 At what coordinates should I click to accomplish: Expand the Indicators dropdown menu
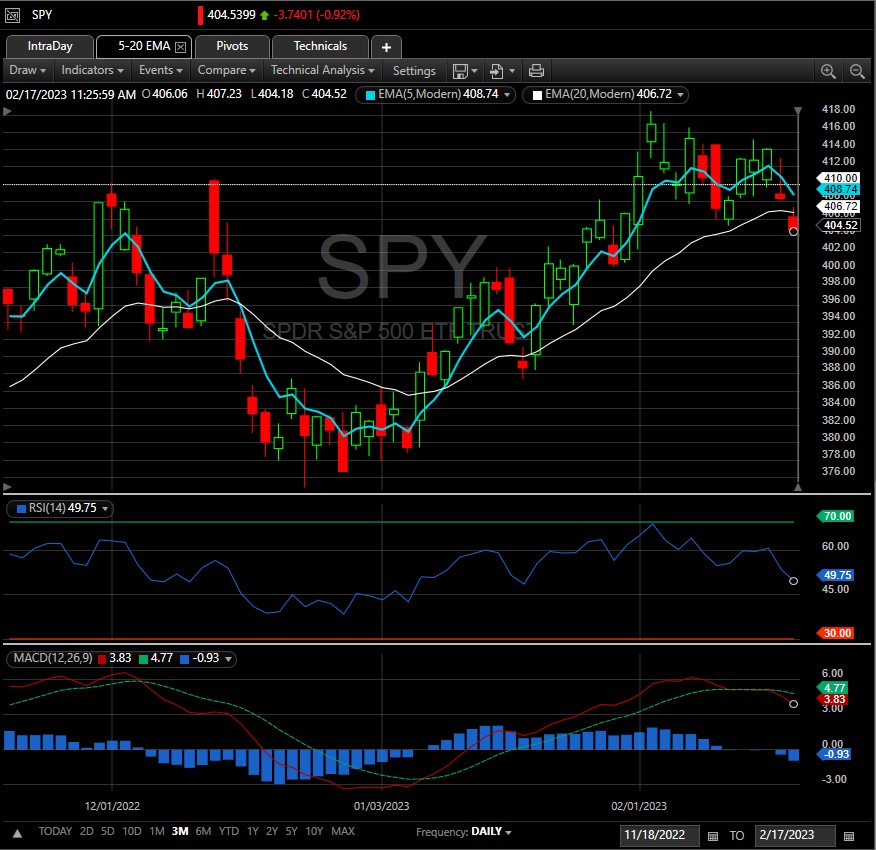point(92,71)
